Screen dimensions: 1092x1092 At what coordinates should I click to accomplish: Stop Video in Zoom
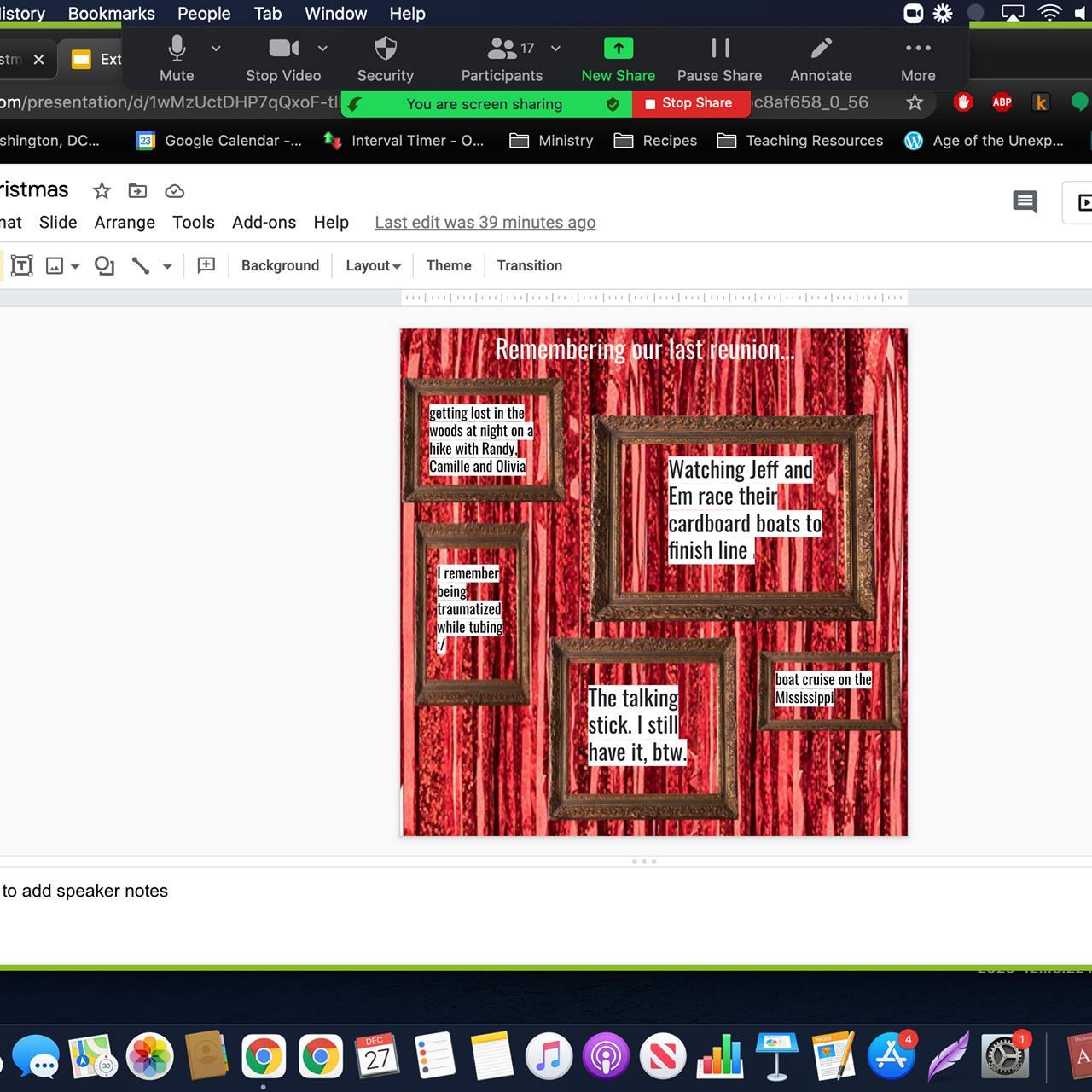(x=282, y=59)
